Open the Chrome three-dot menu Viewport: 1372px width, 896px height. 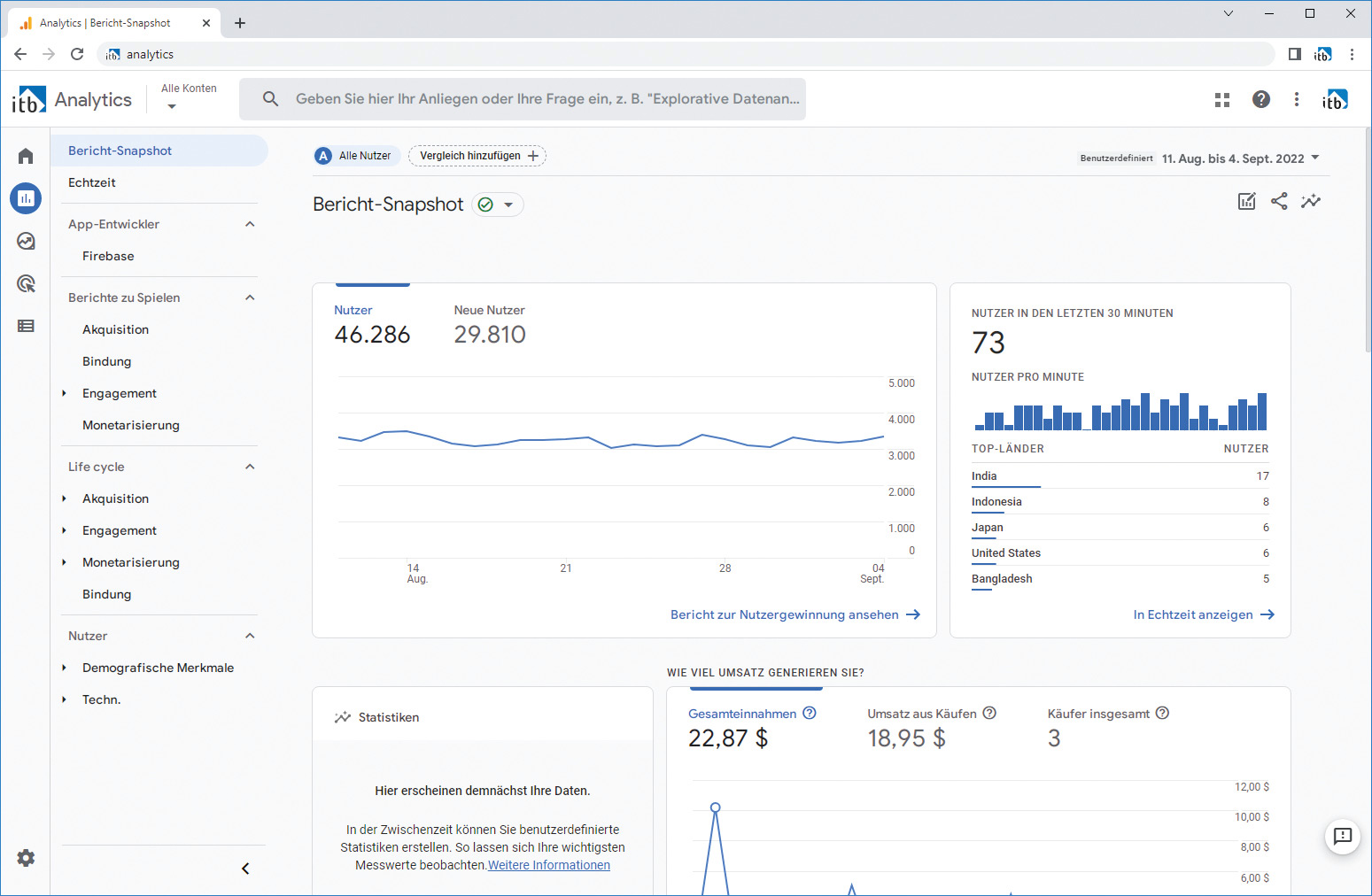pos(1352,54)
